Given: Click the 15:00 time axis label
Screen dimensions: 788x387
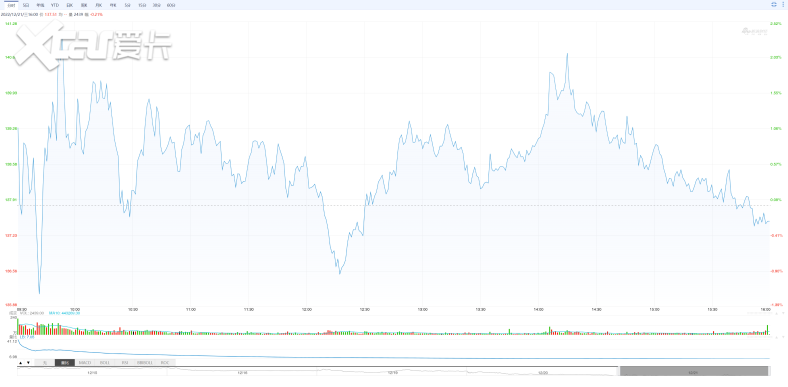Looking at the screenshot, I should (654, 310).
